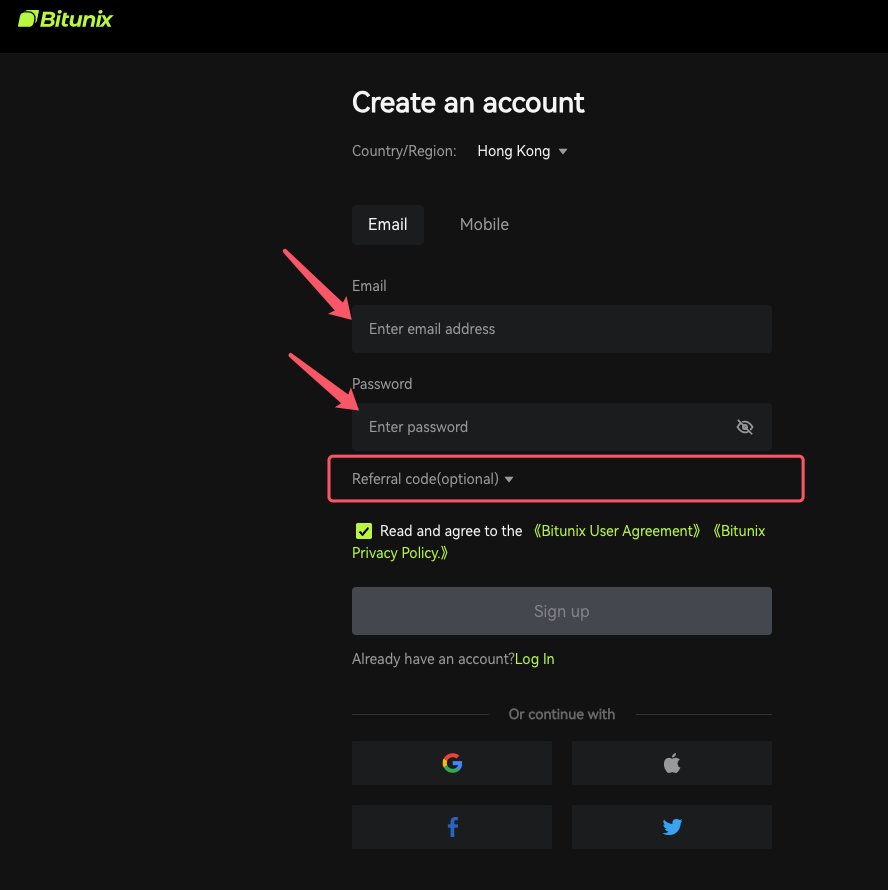
Task: Click the Already have an account? text
Action: [433, 659]
